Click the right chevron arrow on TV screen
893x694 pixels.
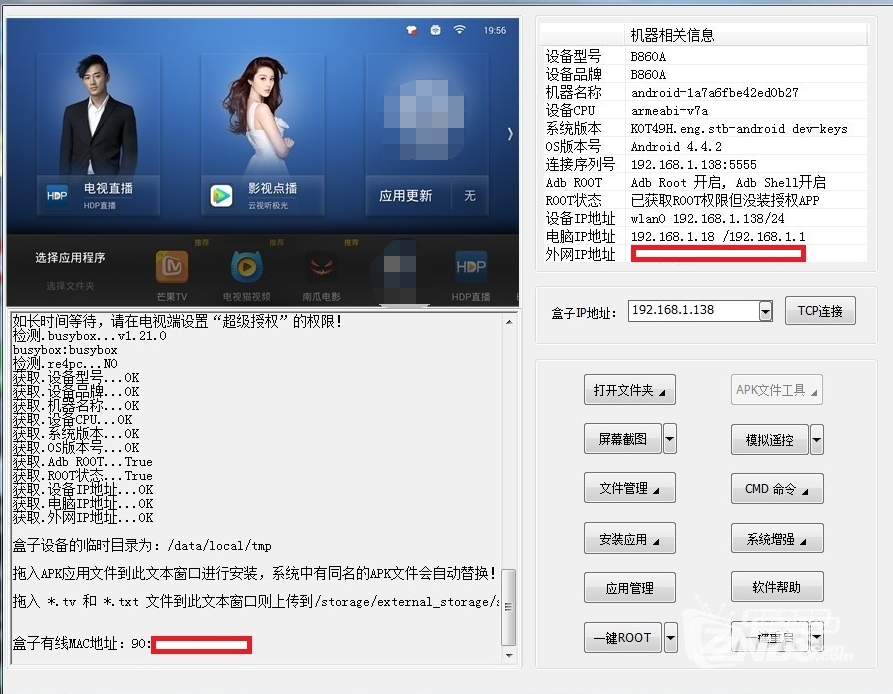pyautogui.click(x=510, y=134)
